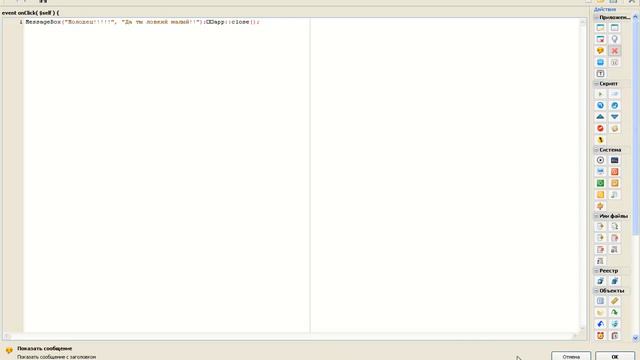Click the Отмена cancel button
This screenshot has width=640, height=360.
click(571, 356)
